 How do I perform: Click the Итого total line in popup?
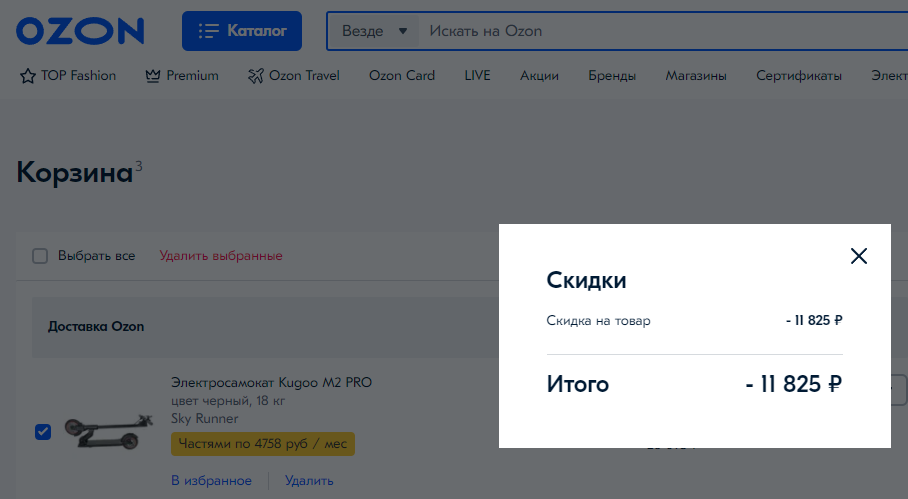coord(694,384)
